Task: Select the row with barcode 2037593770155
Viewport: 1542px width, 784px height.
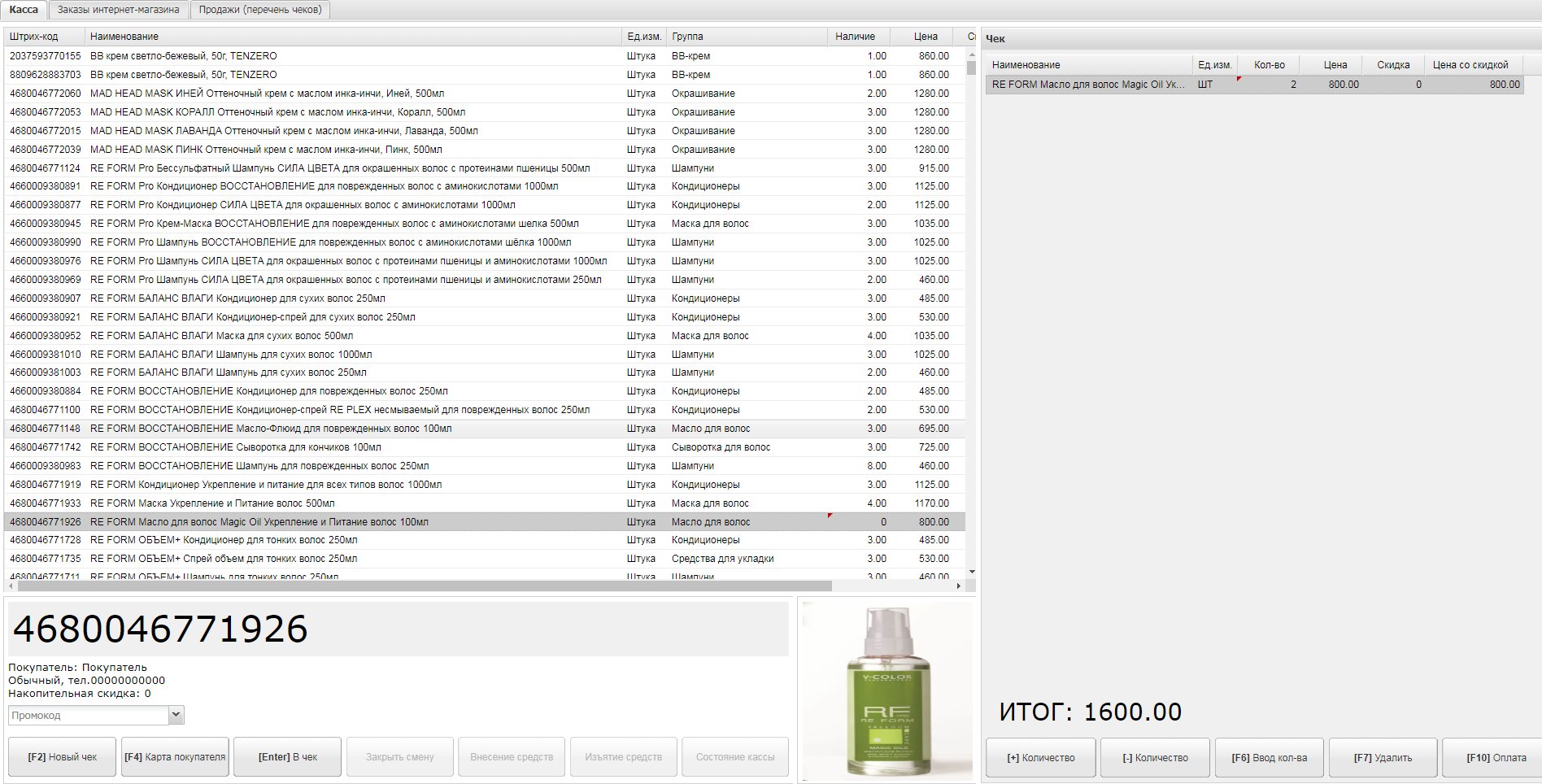Action: click(485, 56)
